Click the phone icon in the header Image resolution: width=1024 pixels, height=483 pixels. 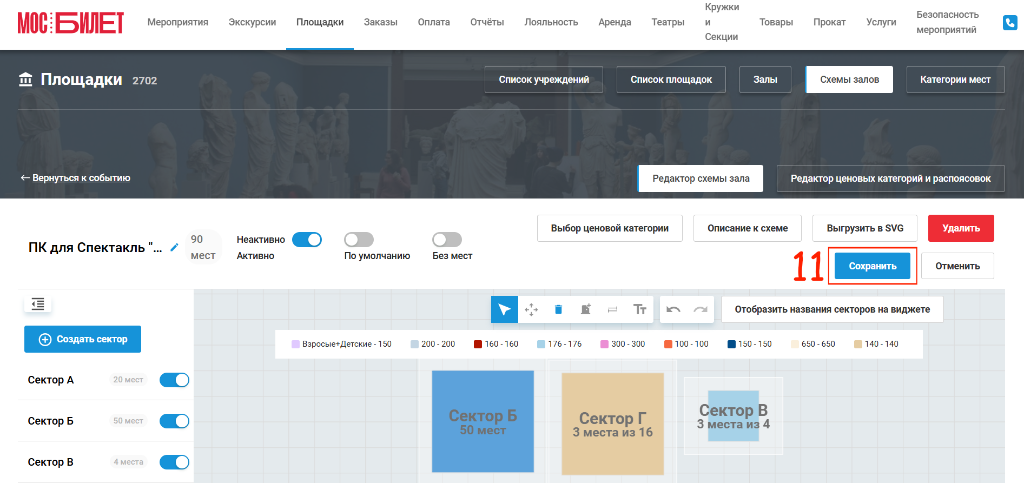1010,23
